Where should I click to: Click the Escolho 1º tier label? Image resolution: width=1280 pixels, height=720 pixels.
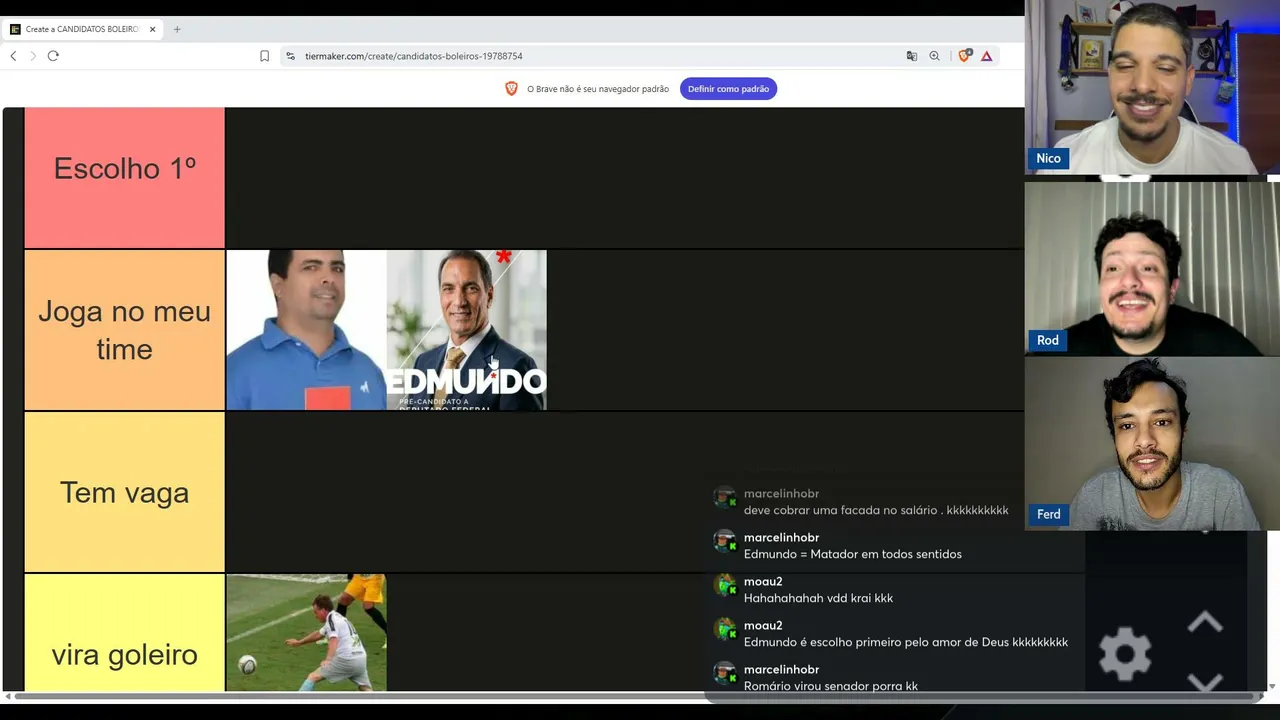point(124,168)
